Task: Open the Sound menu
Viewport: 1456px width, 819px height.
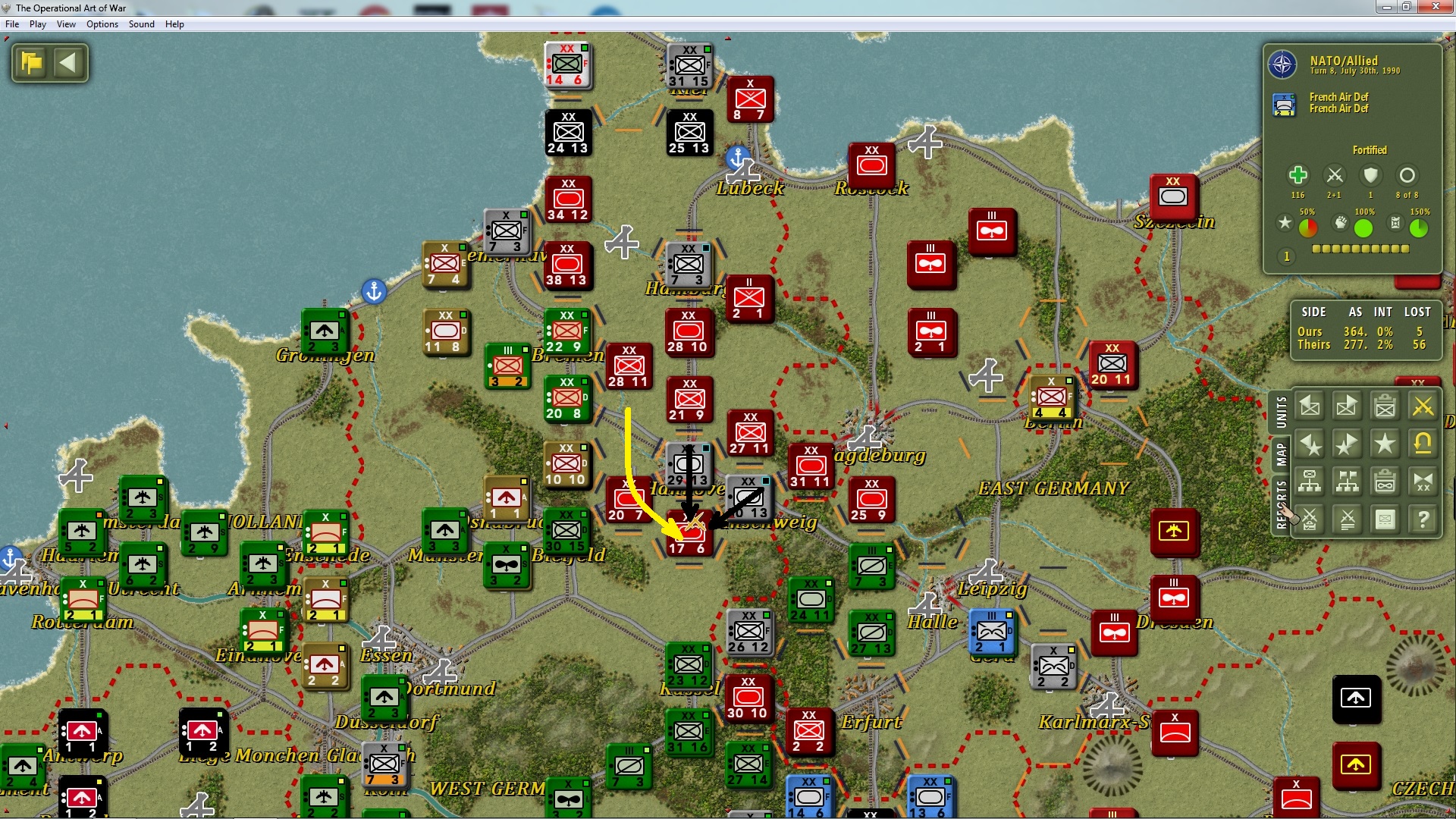Action: pyautogui.click(x=142, y=24)
